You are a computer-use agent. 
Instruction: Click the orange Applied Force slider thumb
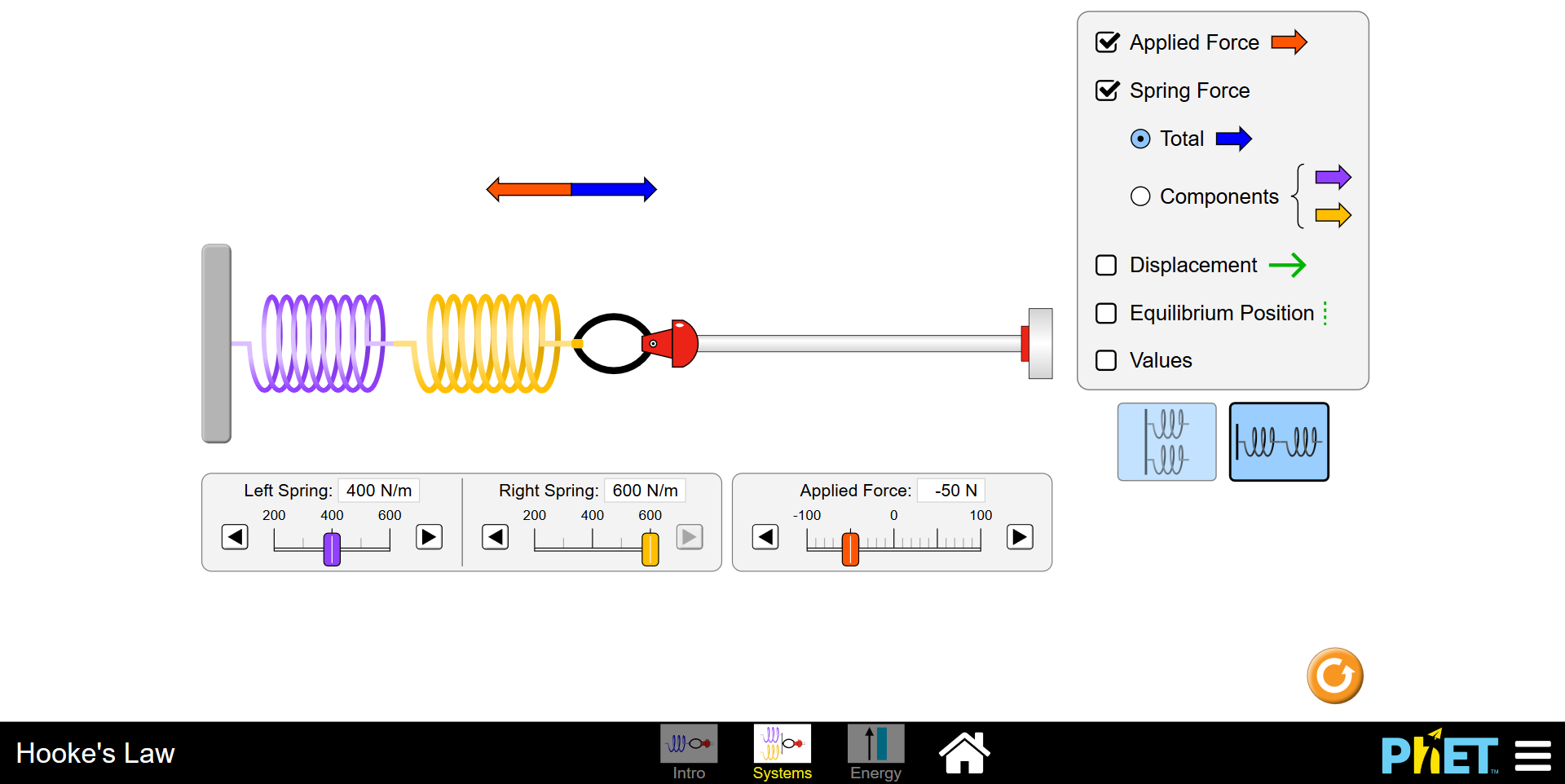coord(850,548)
